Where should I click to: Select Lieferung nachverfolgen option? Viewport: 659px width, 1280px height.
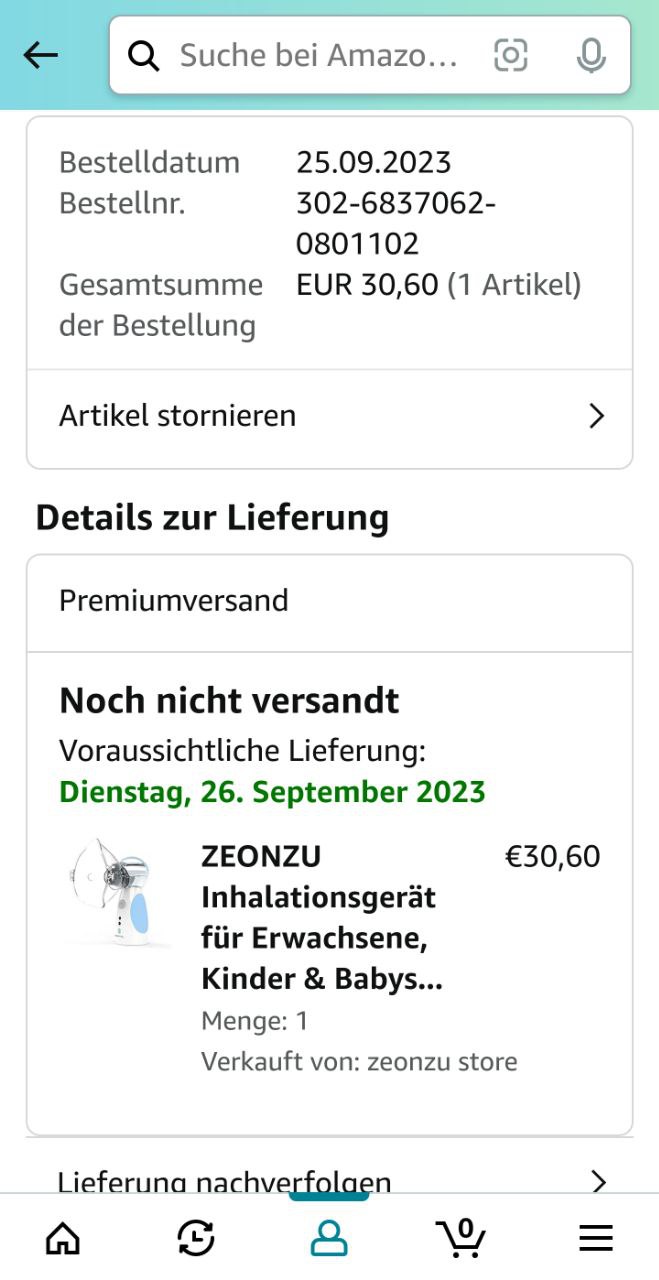(330, 1170)
